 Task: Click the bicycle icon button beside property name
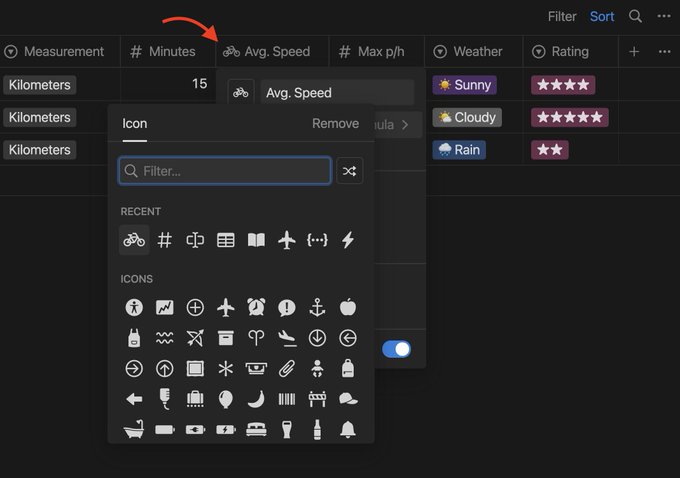pyautogui.click(x=241, y=92)
